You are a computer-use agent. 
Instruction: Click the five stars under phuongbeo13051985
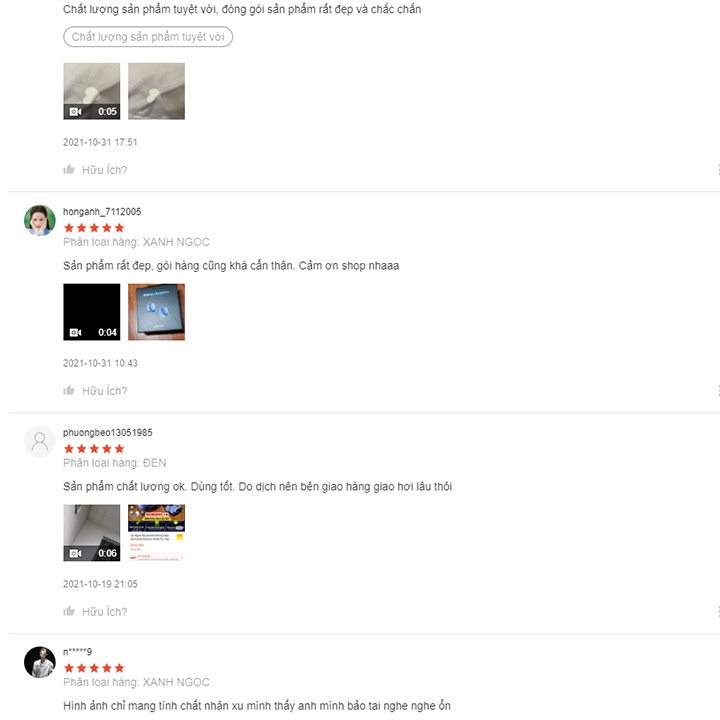point(94,449)
